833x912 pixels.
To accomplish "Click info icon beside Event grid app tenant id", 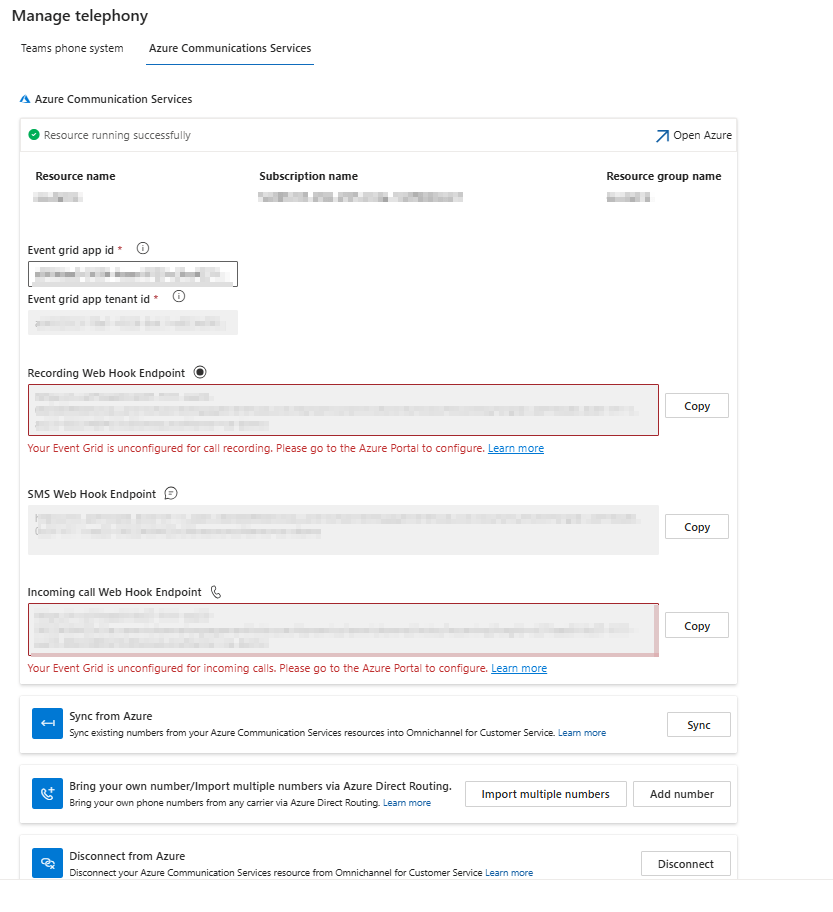I will (x=179, y=297).
